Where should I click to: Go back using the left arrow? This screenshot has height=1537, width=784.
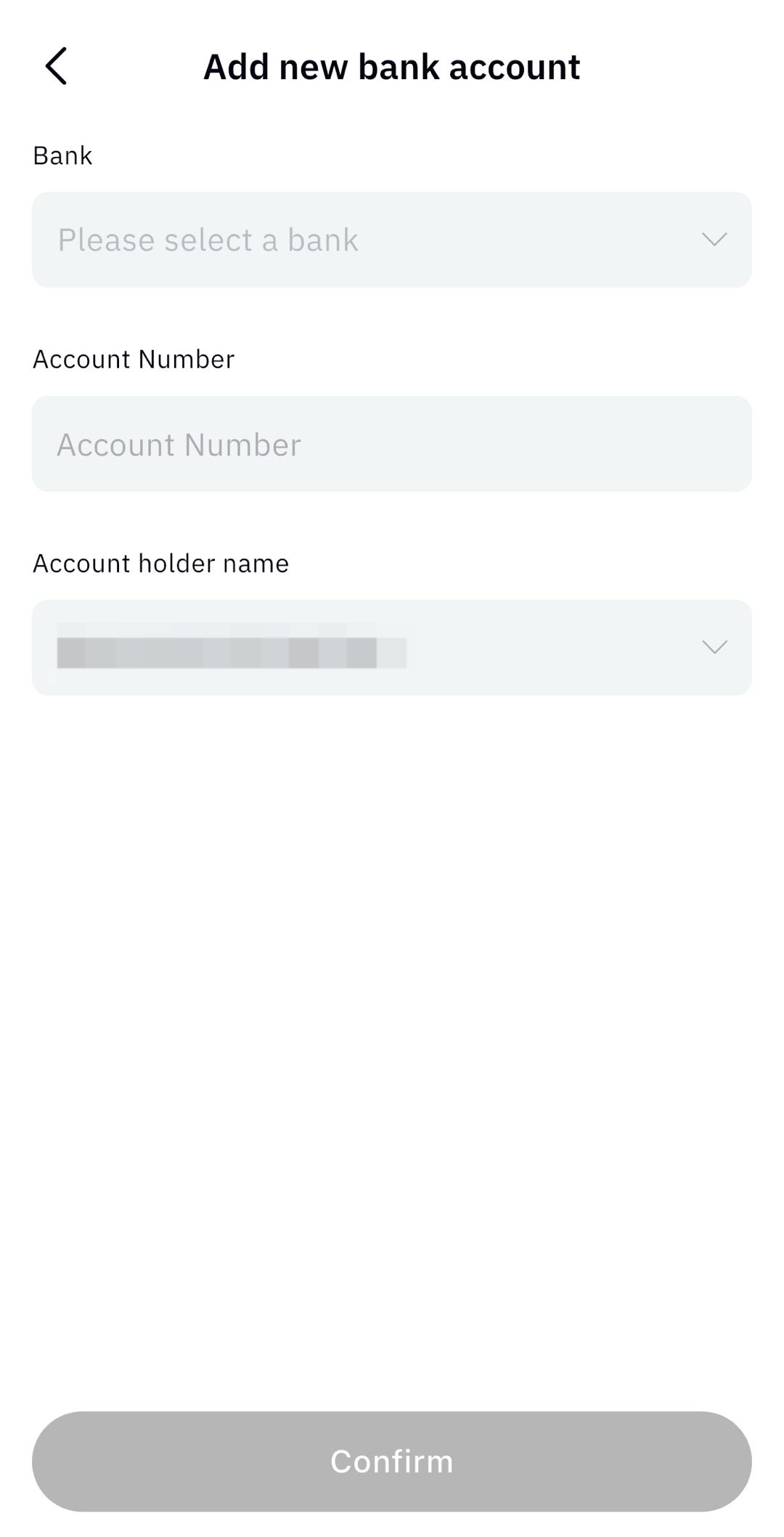point(57,66)
